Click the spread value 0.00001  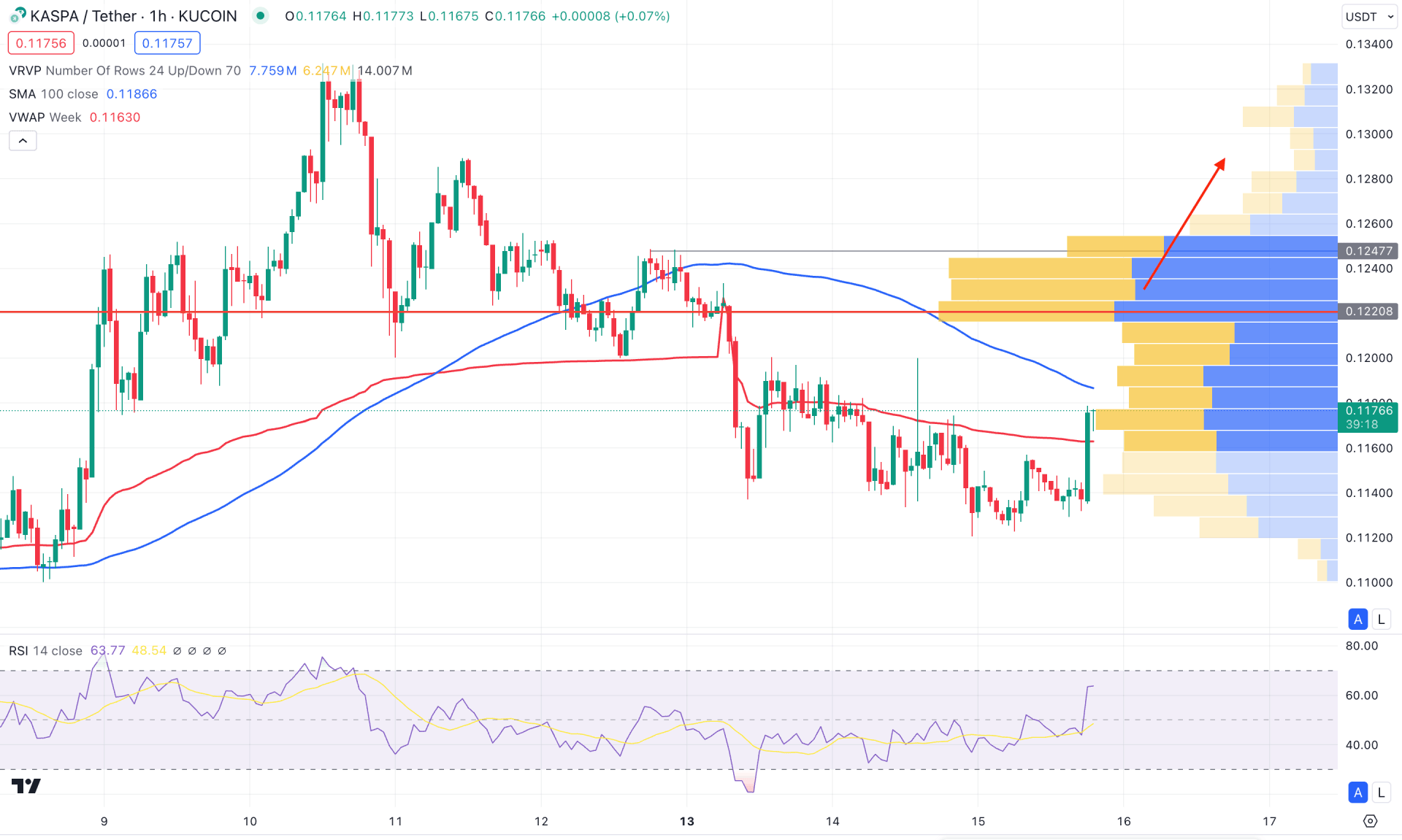click(x=104, y=43)
